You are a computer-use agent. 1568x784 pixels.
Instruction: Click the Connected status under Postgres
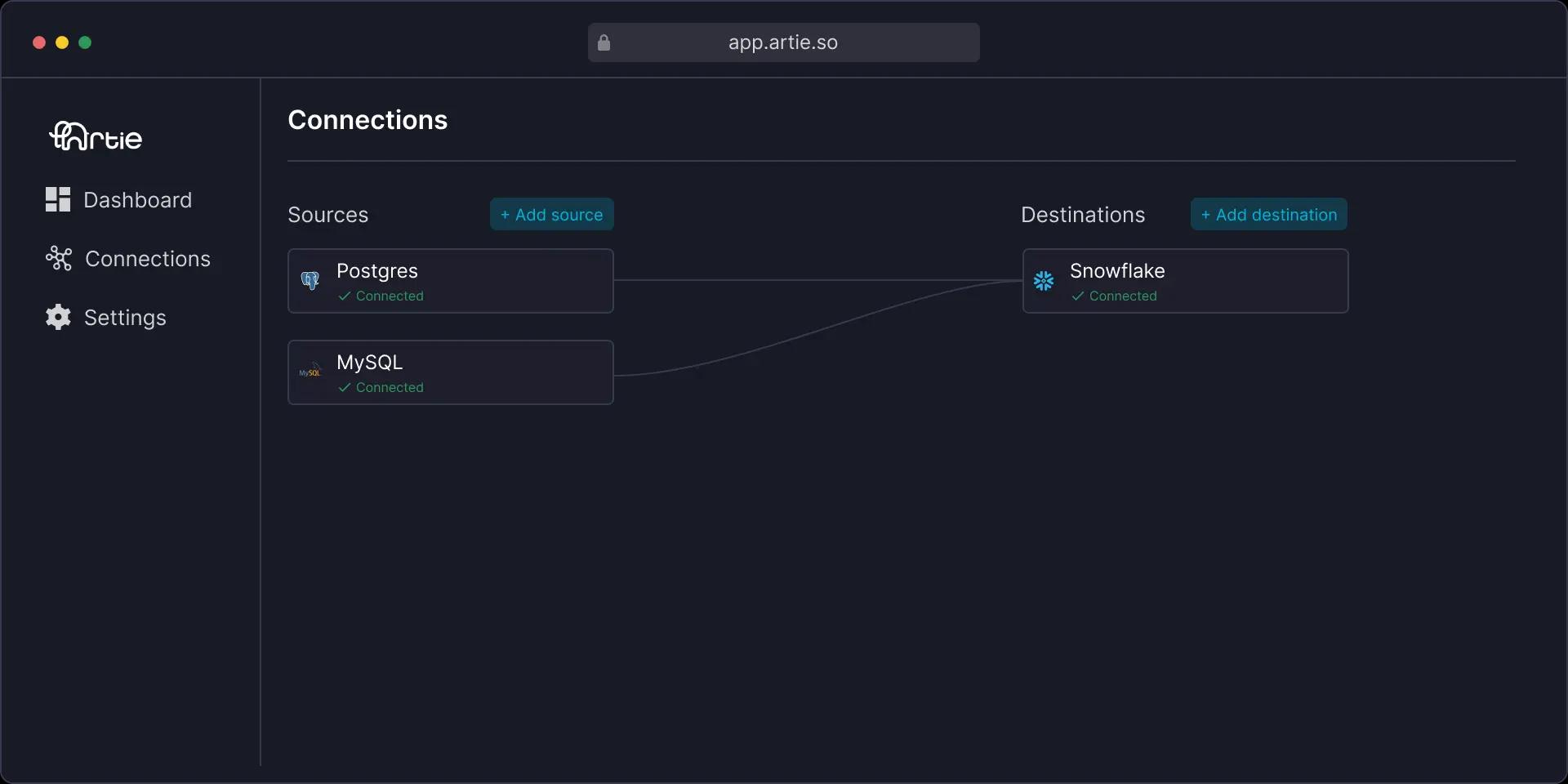tap(381, 296)
